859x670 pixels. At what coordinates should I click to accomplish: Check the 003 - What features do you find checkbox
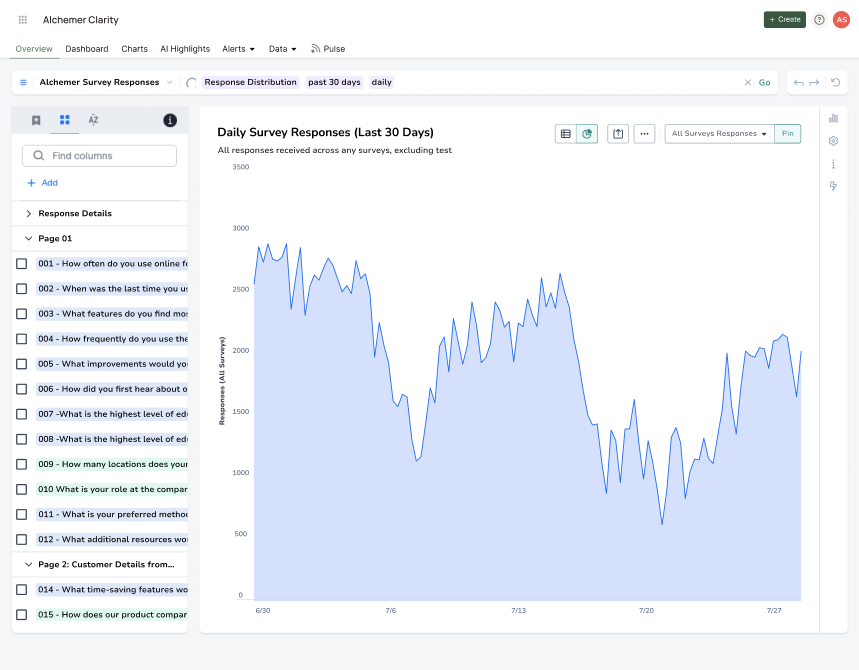[x=21, y=314]
